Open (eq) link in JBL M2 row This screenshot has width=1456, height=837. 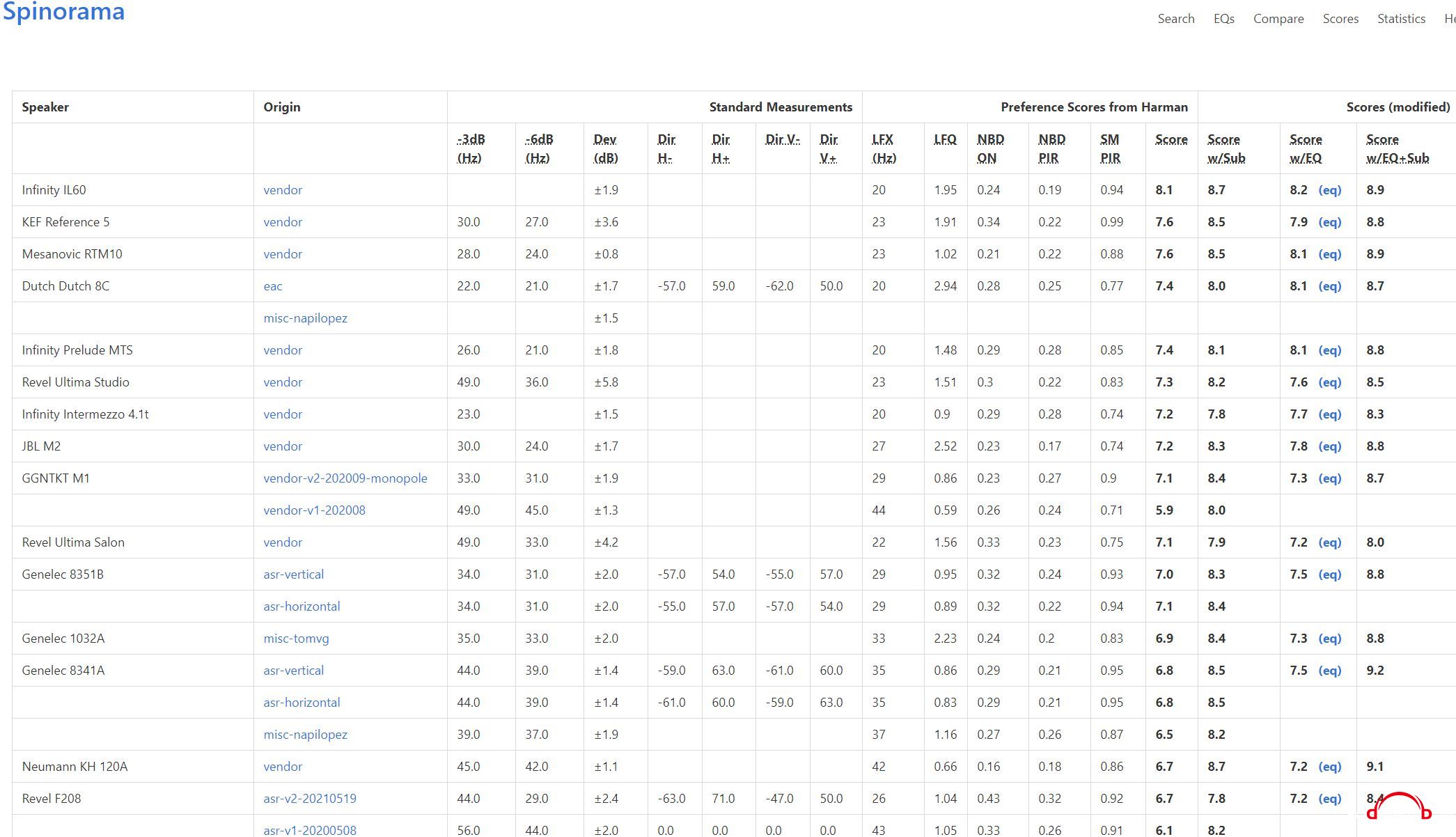coord(1329,446)
